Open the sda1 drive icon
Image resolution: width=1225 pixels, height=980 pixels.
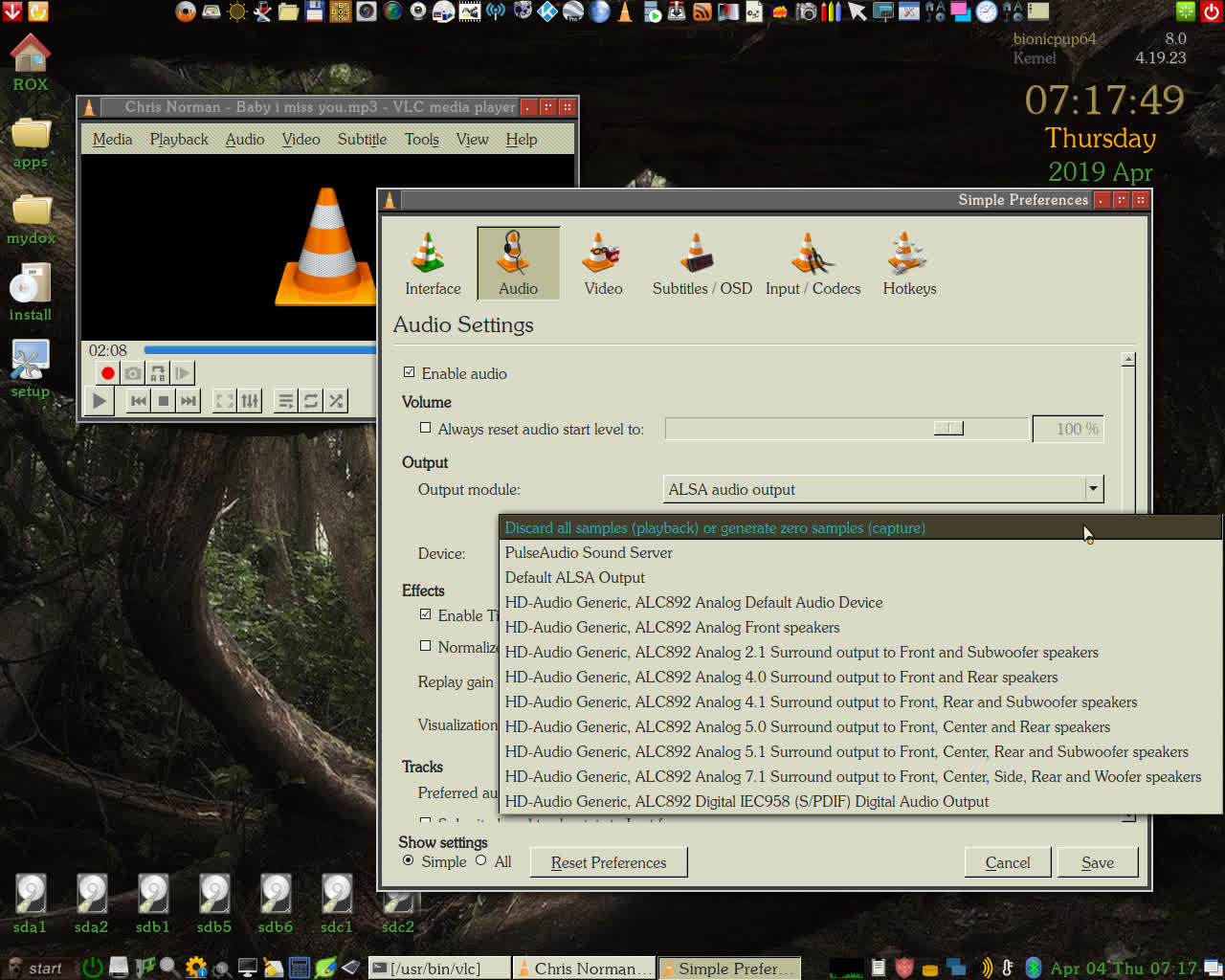(x=30, y=903)
